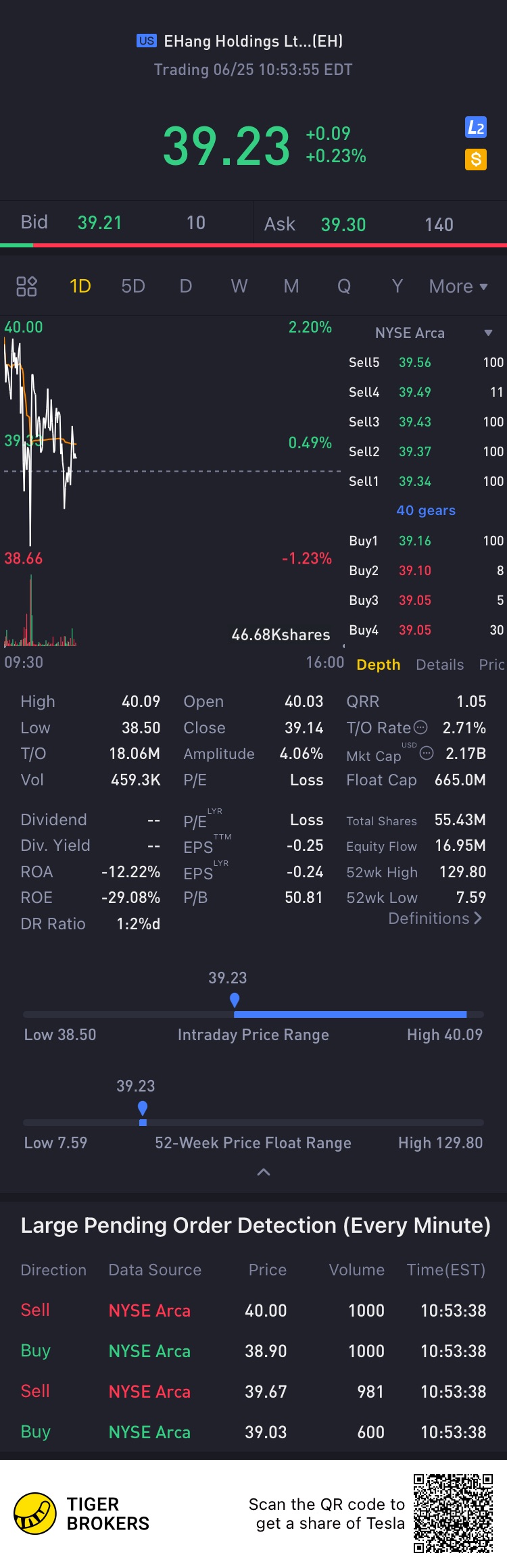
Task: Select the Depth tab
Action: point(379,664)
